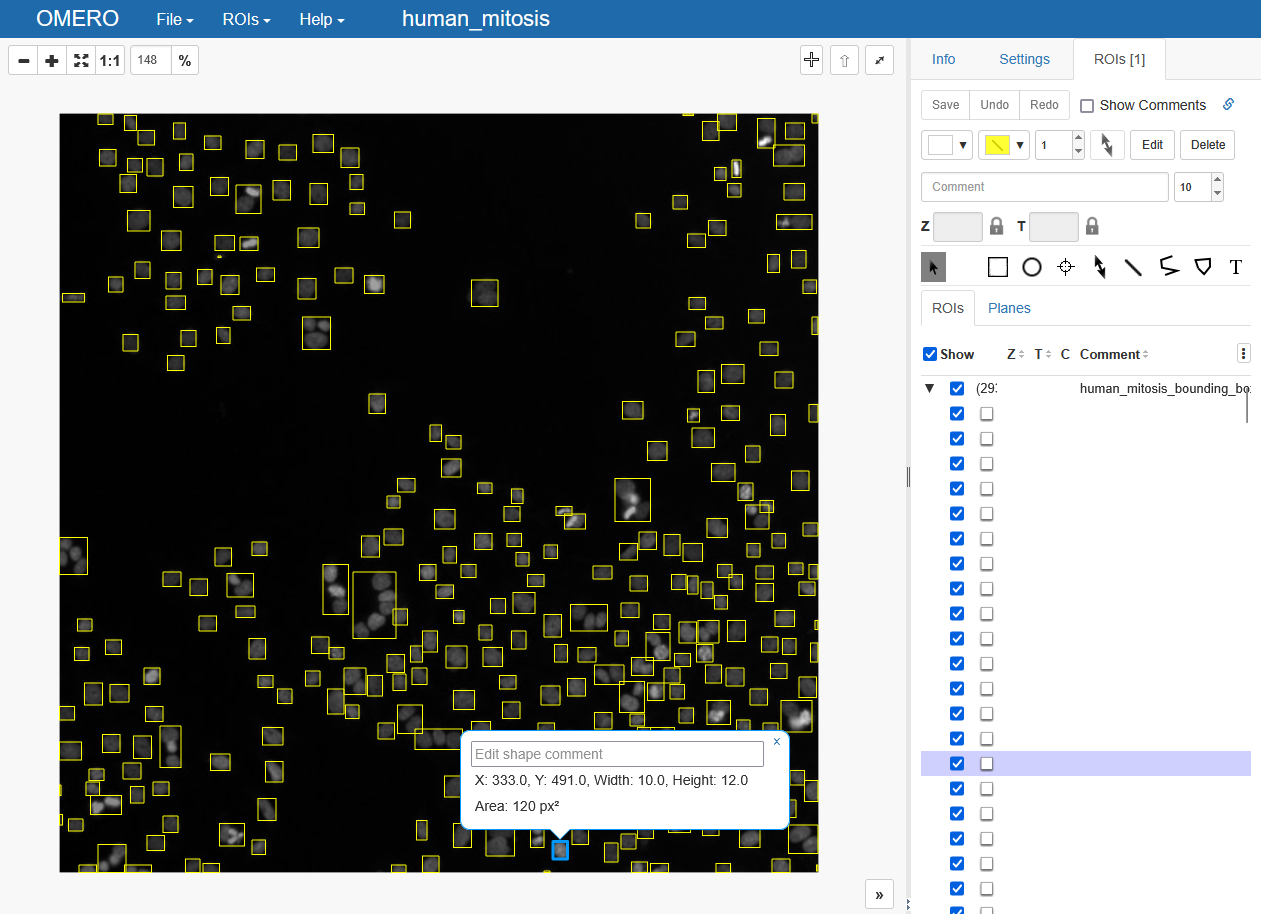Toggle visibility checkbox of the highlighted ROI row
Screen dimensions: 1261x914
957,763
